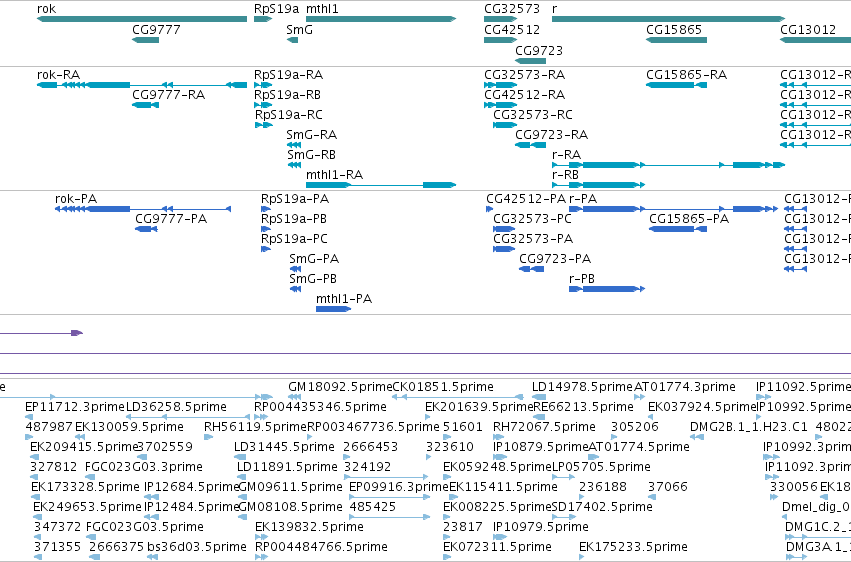Viewport: 851px width, 562px height.
Task: Click the r-PA protein glyph
Action: tap(674, 209)
